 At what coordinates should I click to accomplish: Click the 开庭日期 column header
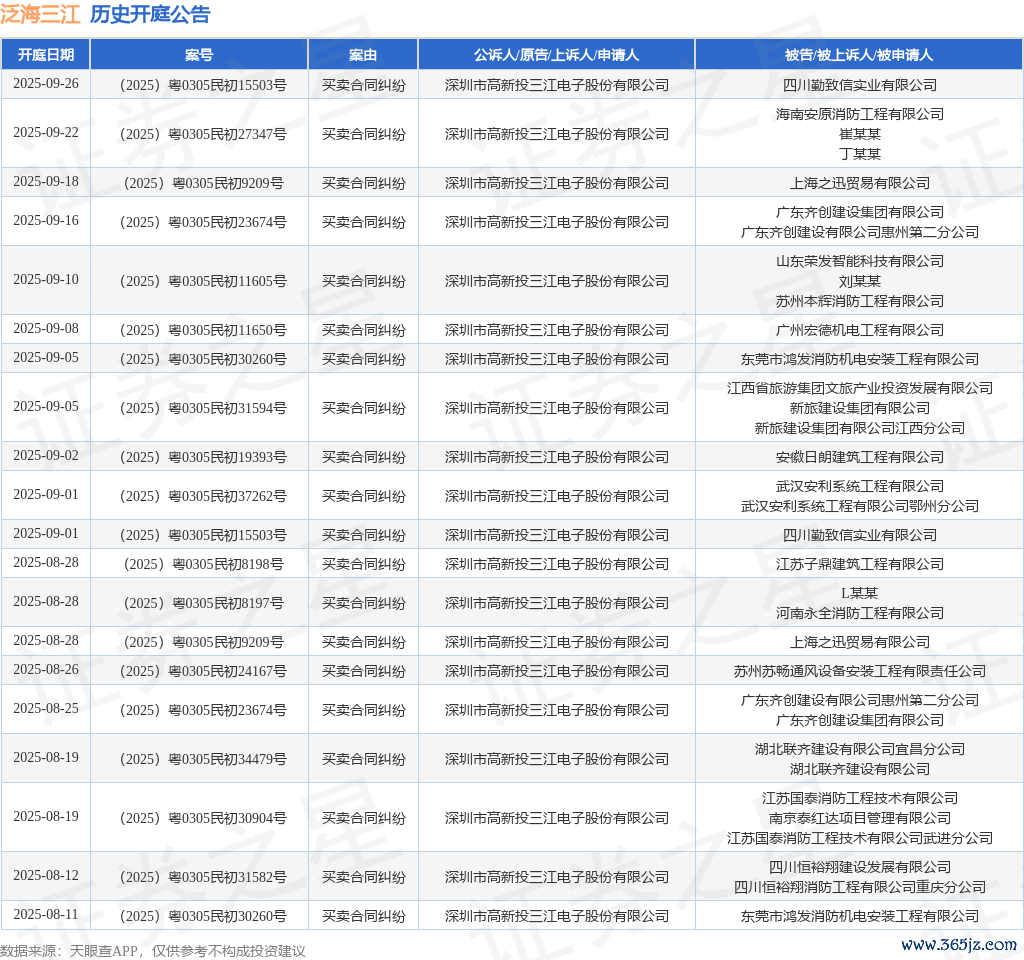point(45,55)
